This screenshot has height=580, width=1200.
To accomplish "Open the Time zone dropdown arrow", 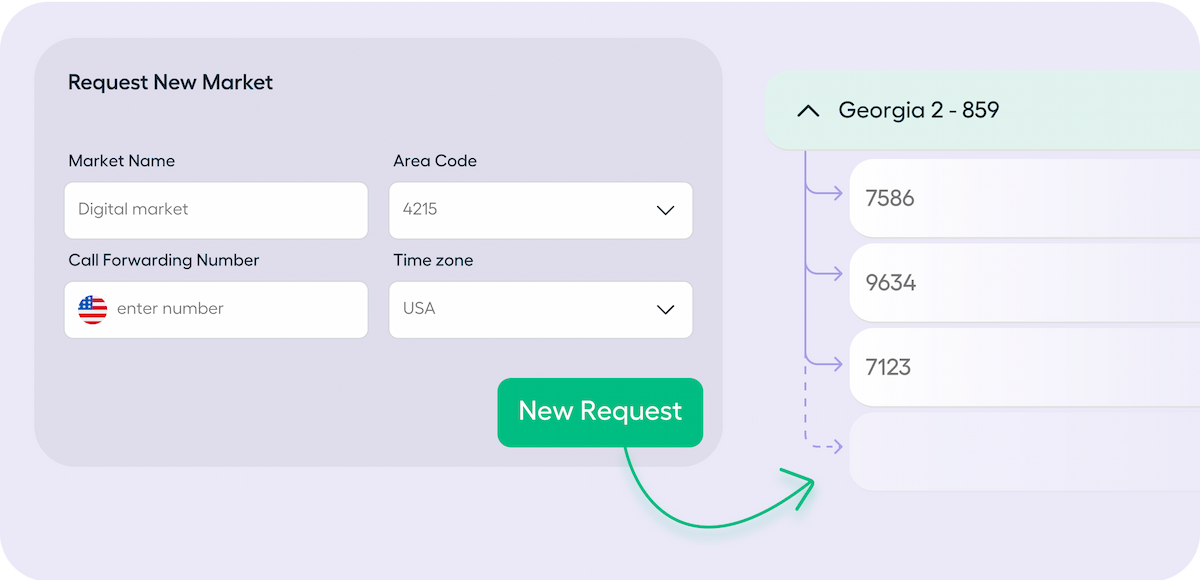I will click(665, 309).
